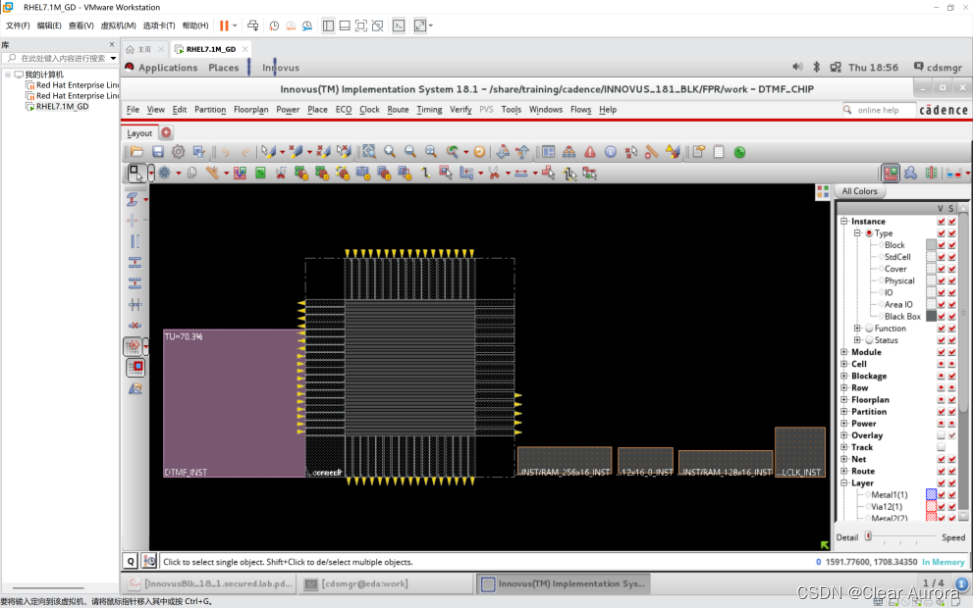Toggle Block visibility checkbox
974x609 pixels.
941,245
